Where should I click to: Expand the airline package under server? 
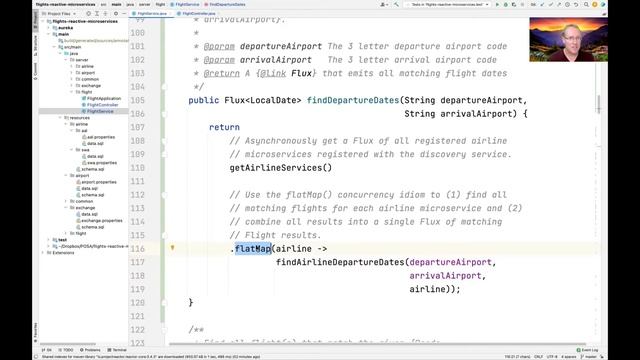coord(72,66)
